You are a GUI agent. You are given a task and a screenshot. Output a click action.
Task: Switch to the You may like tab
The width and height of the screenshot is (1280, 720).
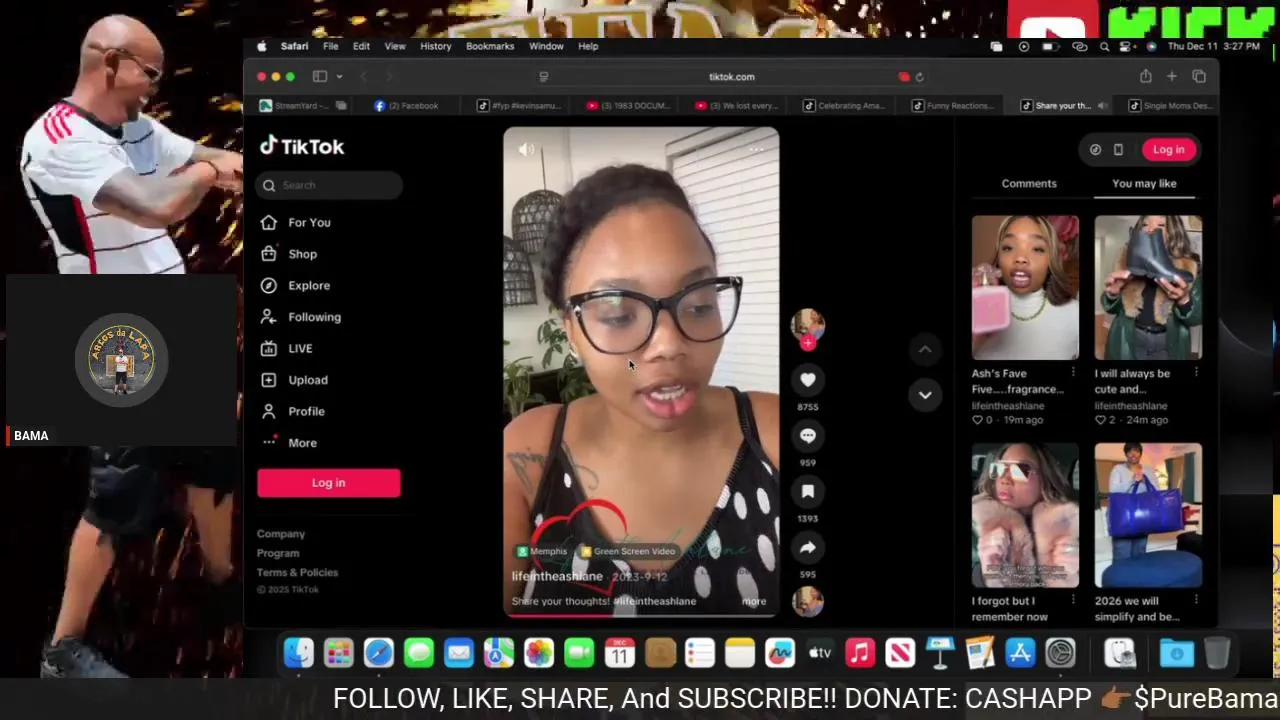1144,183
